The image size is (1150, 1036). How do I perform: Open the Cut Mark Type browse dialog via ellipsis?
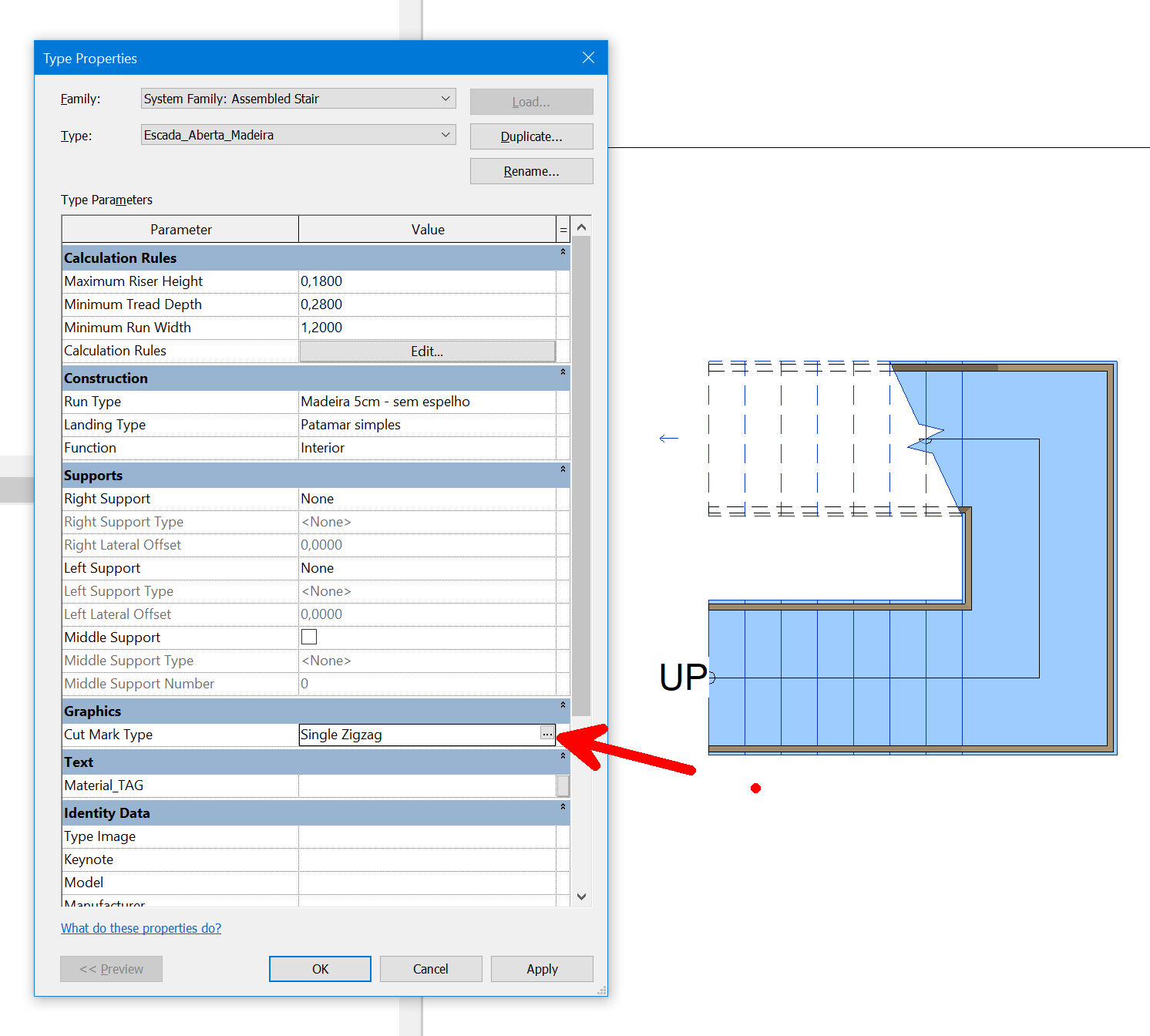547,734
